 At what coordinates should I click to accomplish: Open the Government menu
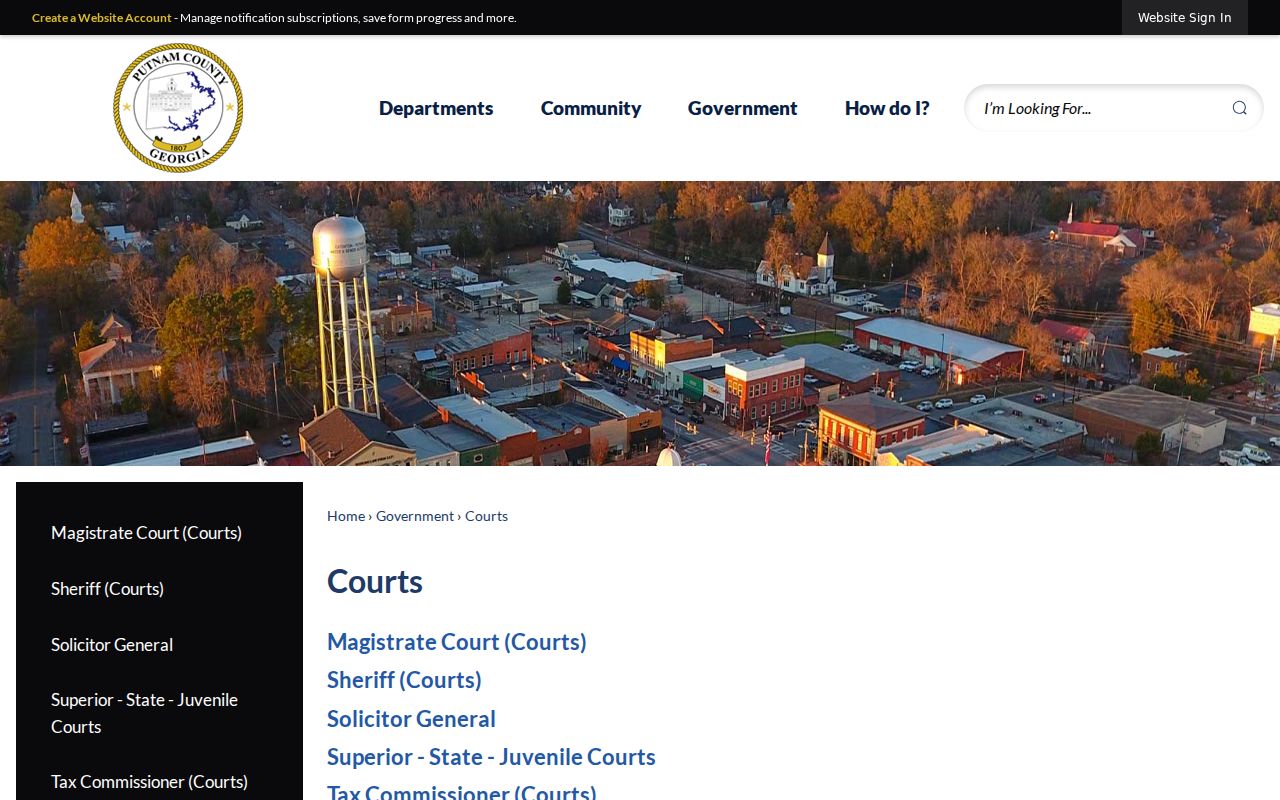(x=743, y=108)
